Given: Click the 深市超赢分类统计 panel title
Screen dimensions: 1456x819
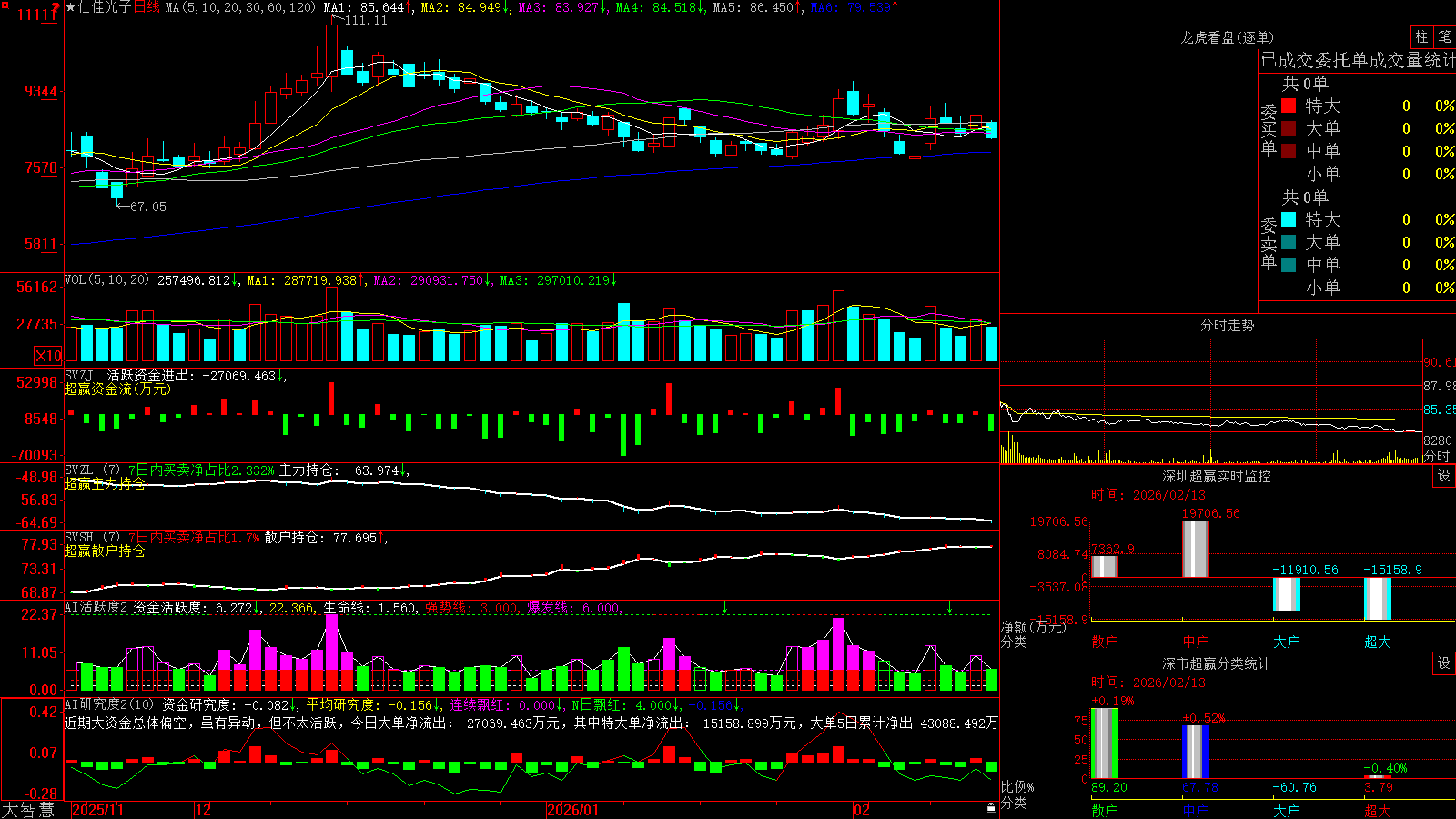Looking at the screenshot, I should click(x=1217, y=663).
